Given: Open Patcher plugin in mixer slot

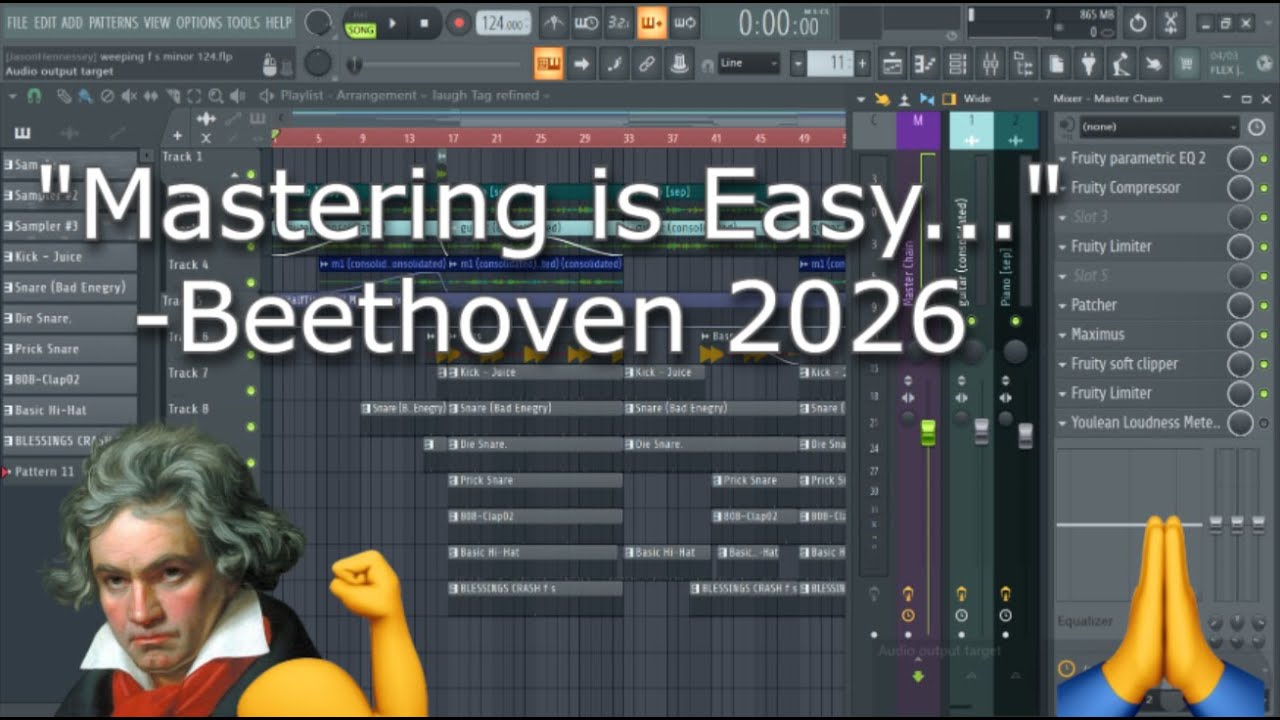Looking at the screenshot, I should [1094, 305].
